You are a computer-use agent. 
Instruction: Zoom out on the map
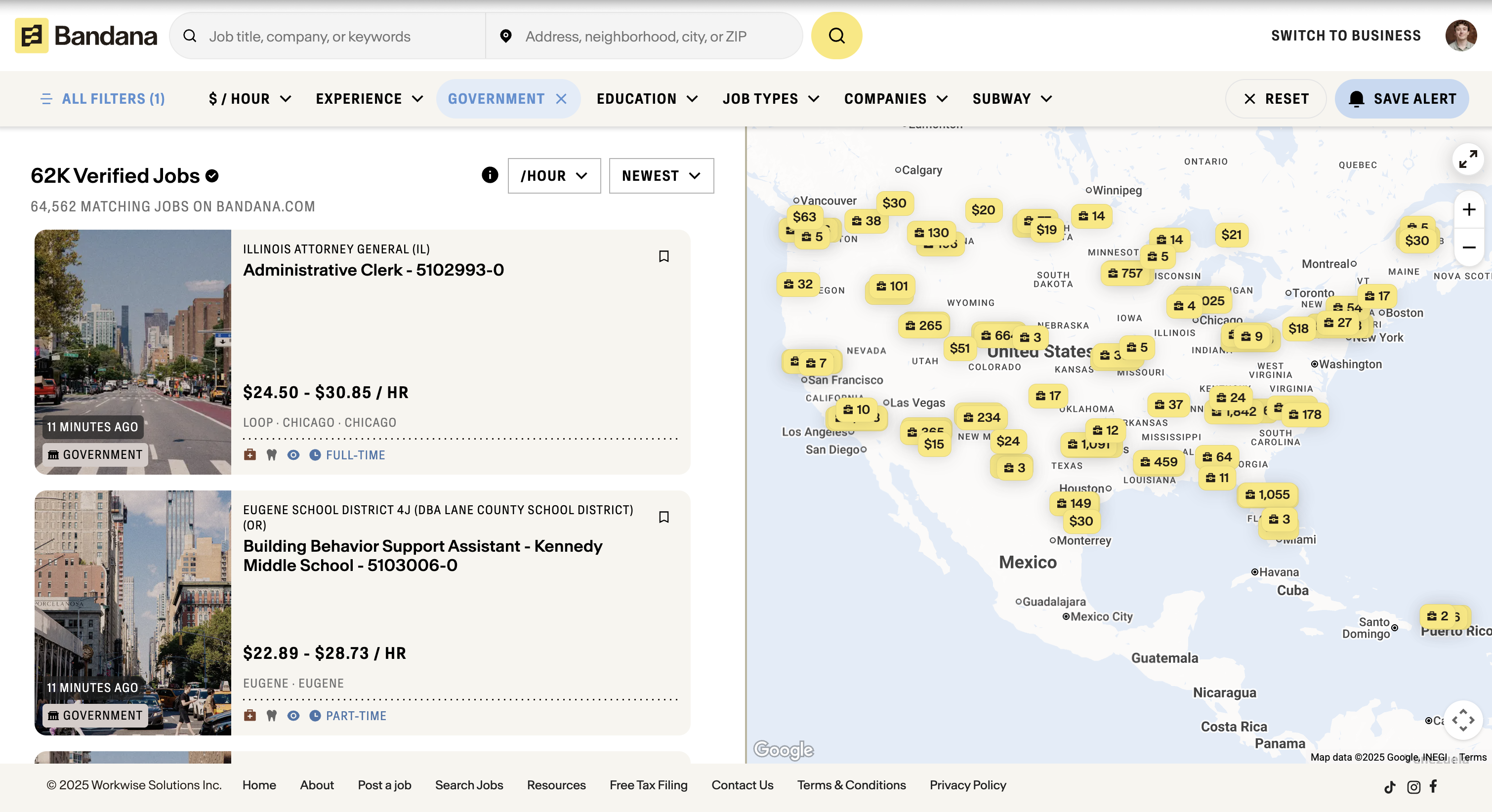(x=1468, y=248)
